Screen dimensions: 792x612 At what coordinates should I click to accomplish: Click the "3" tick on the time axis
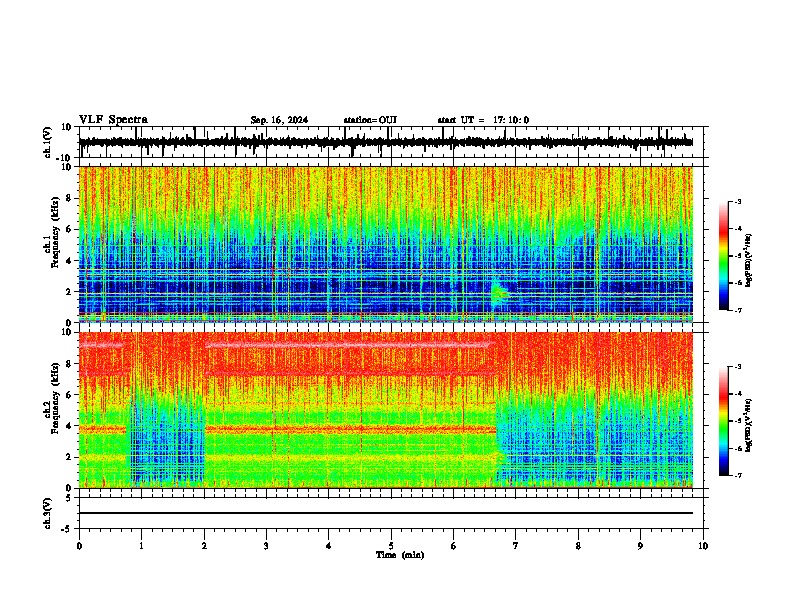point(266,546)
